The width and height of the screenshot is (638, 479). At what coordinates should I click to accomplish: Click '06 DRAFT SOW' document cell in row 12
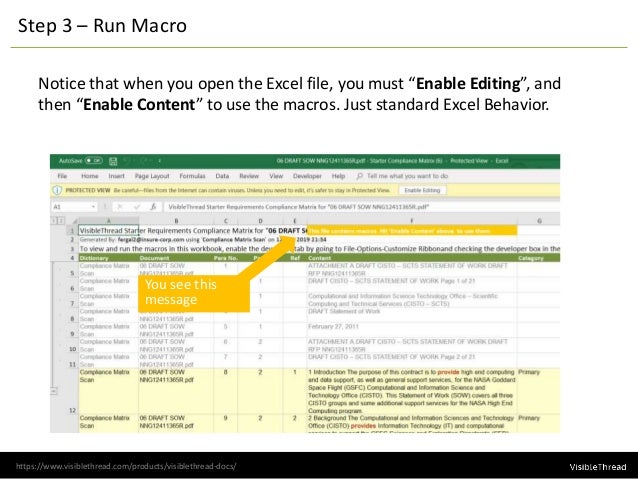click(x=176, y=391)
